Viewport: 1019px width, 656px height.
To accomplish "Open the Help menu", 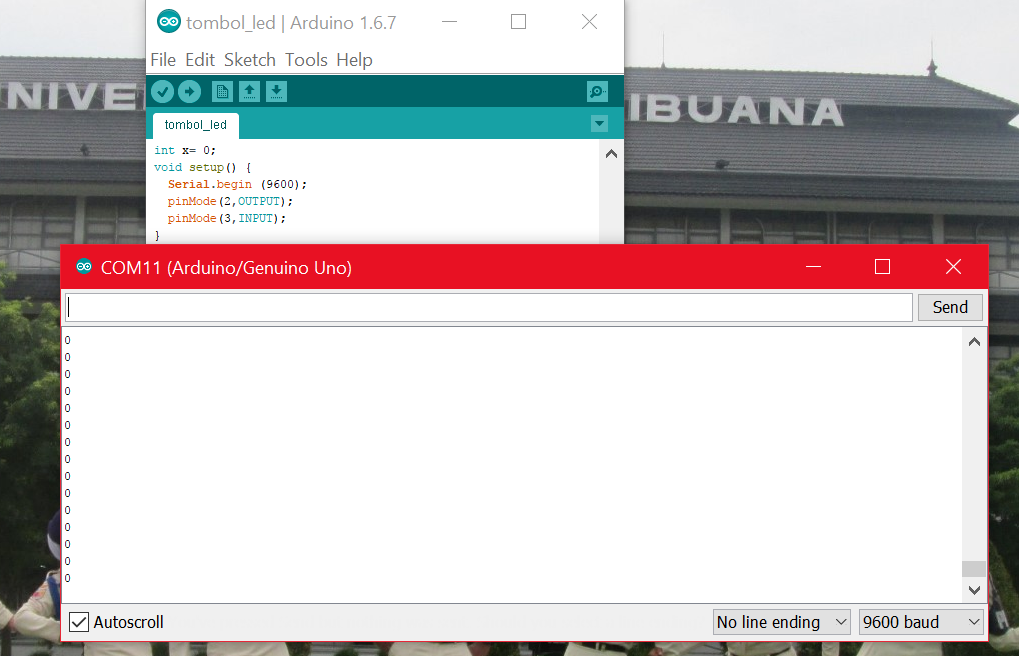I will pos(354,60).
